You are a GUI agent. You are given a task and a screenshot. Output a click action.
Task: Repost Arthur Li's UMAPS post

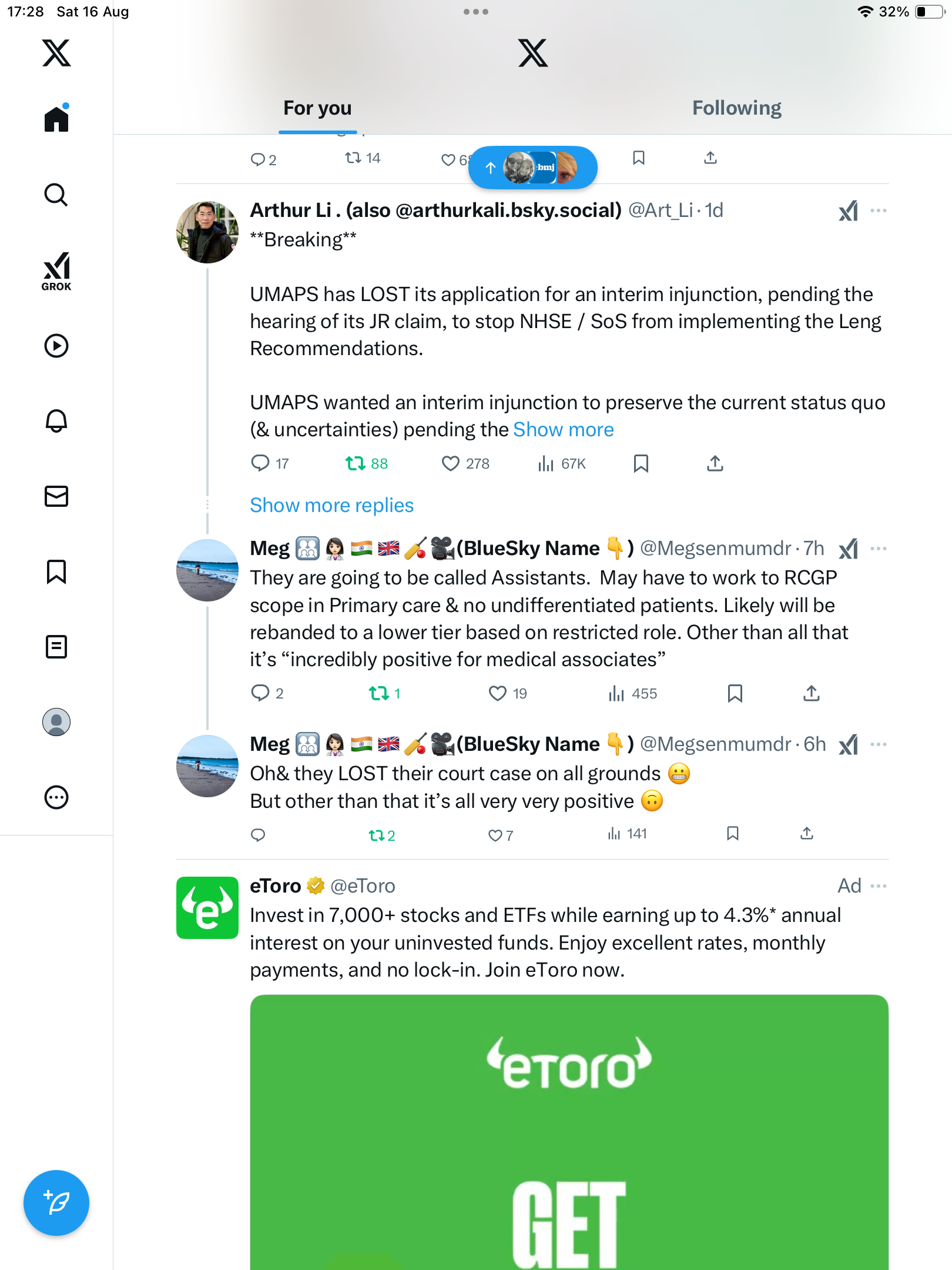tap(356, 464)
